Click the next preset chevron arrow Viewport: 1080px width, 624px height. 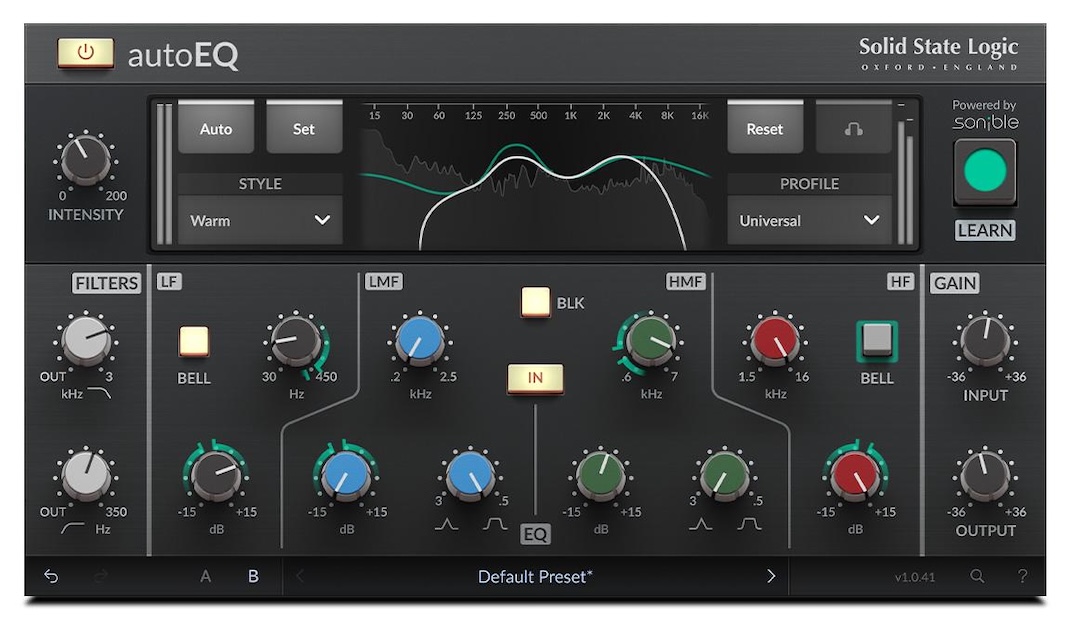pyautogui.click(x=771, y=577)
